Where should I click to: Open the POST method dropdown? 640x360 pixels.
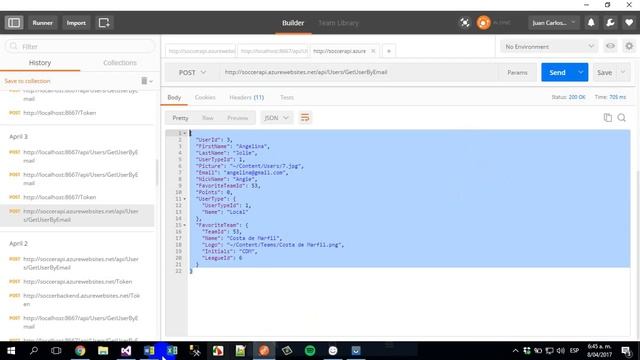[192, 72]
